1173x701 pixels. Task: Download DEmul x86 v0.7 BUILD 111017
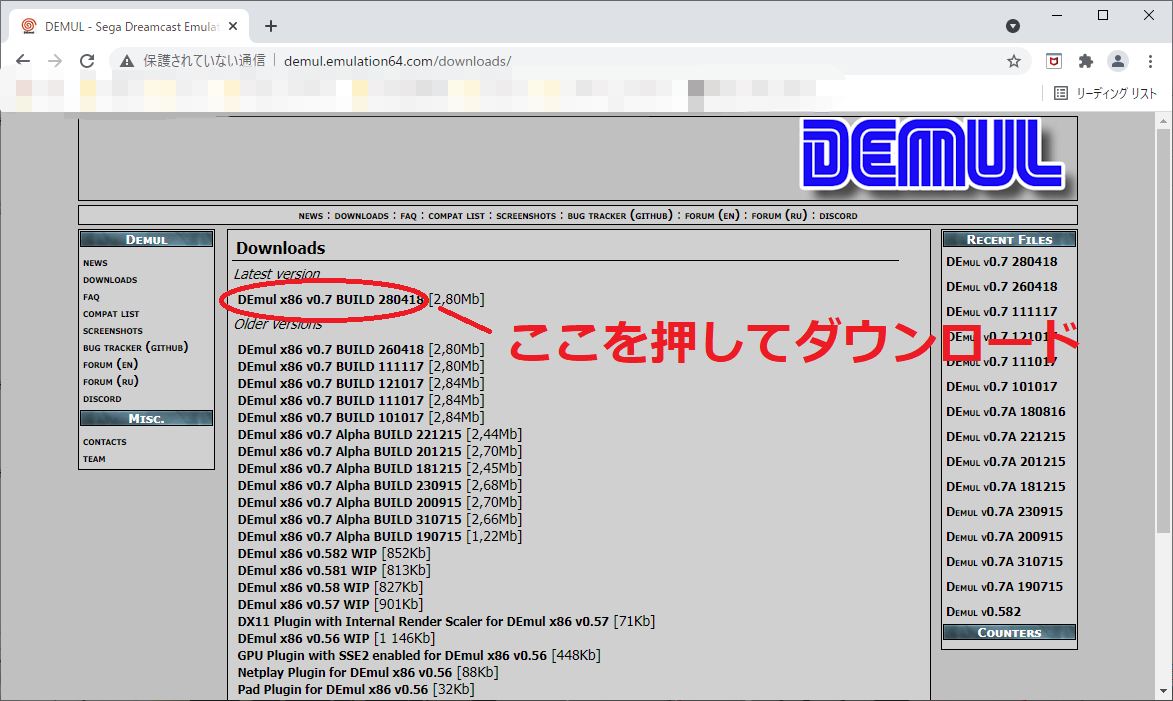pos(331,400)
